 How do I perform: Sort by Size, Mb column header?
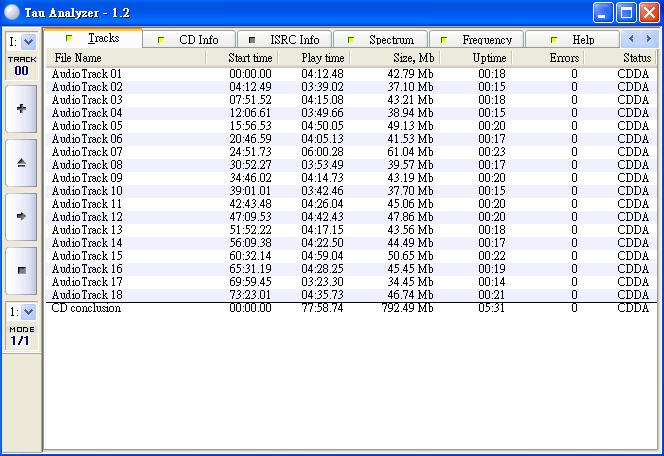point(395,58)
